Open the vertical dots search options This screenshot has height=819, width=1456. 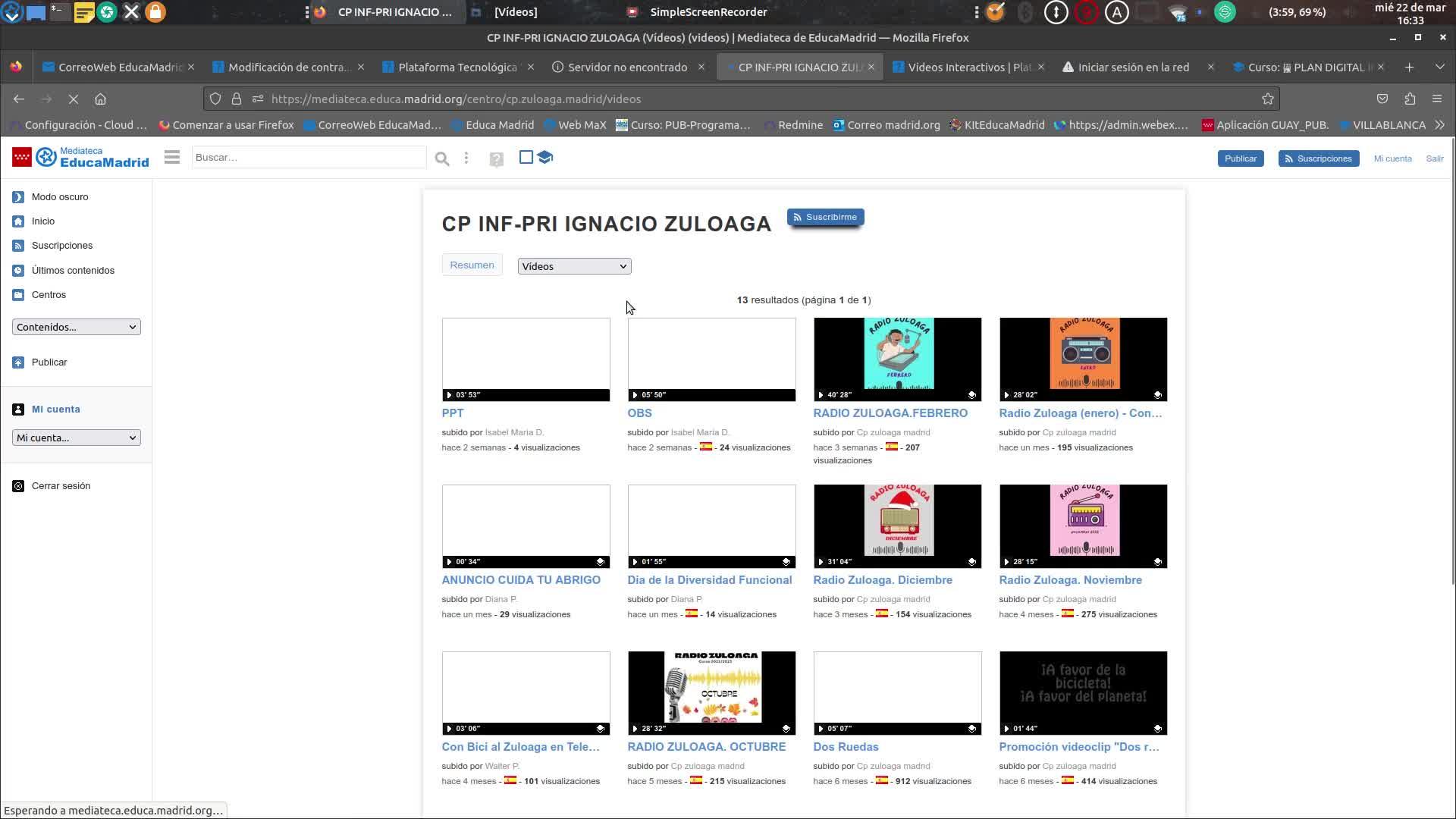(x=466, y=158)
